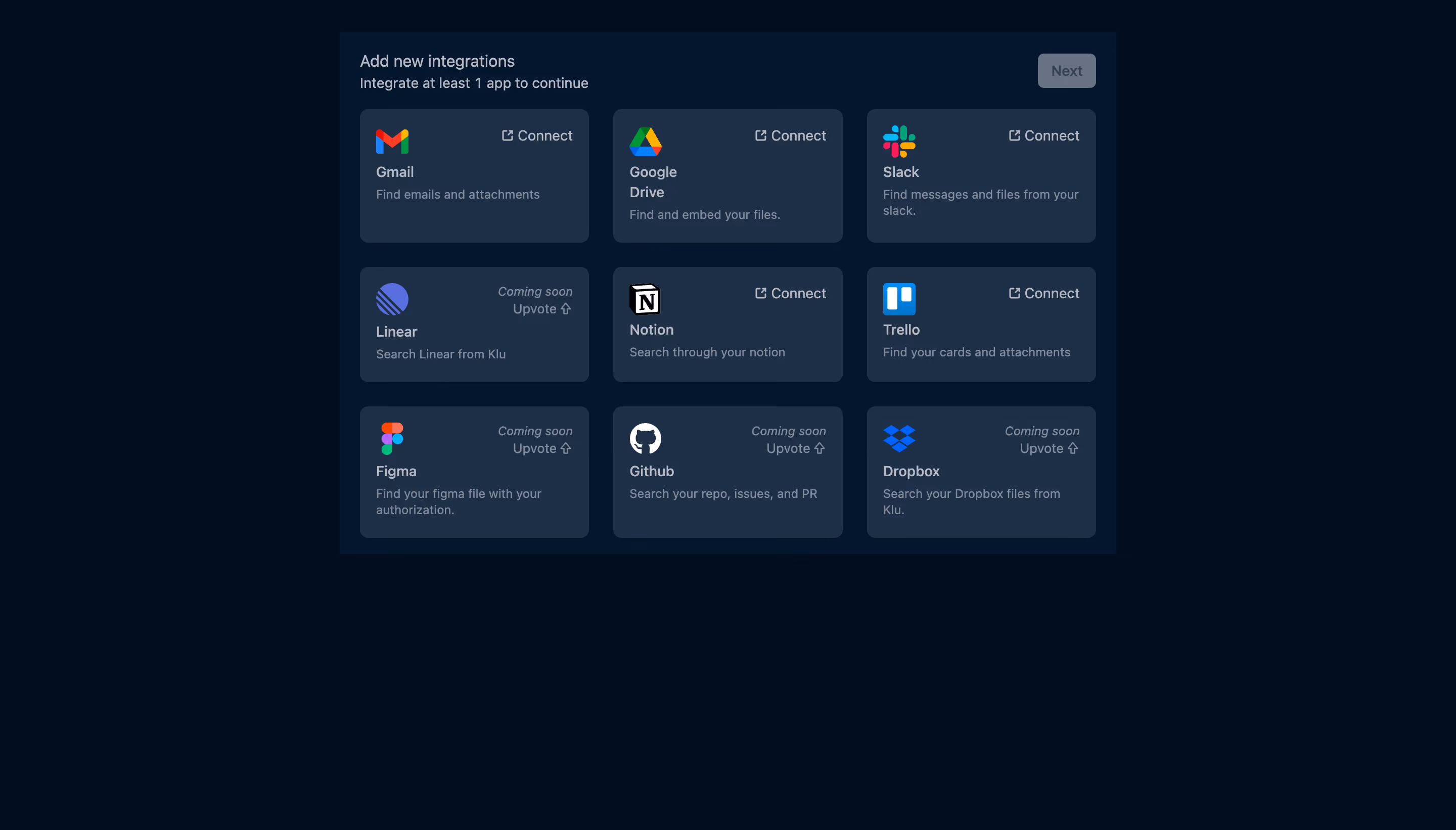The width and height of the screenshot is (1456, 830).
Task: Connect the Gmail integration
Action: [x=537, y=135]
